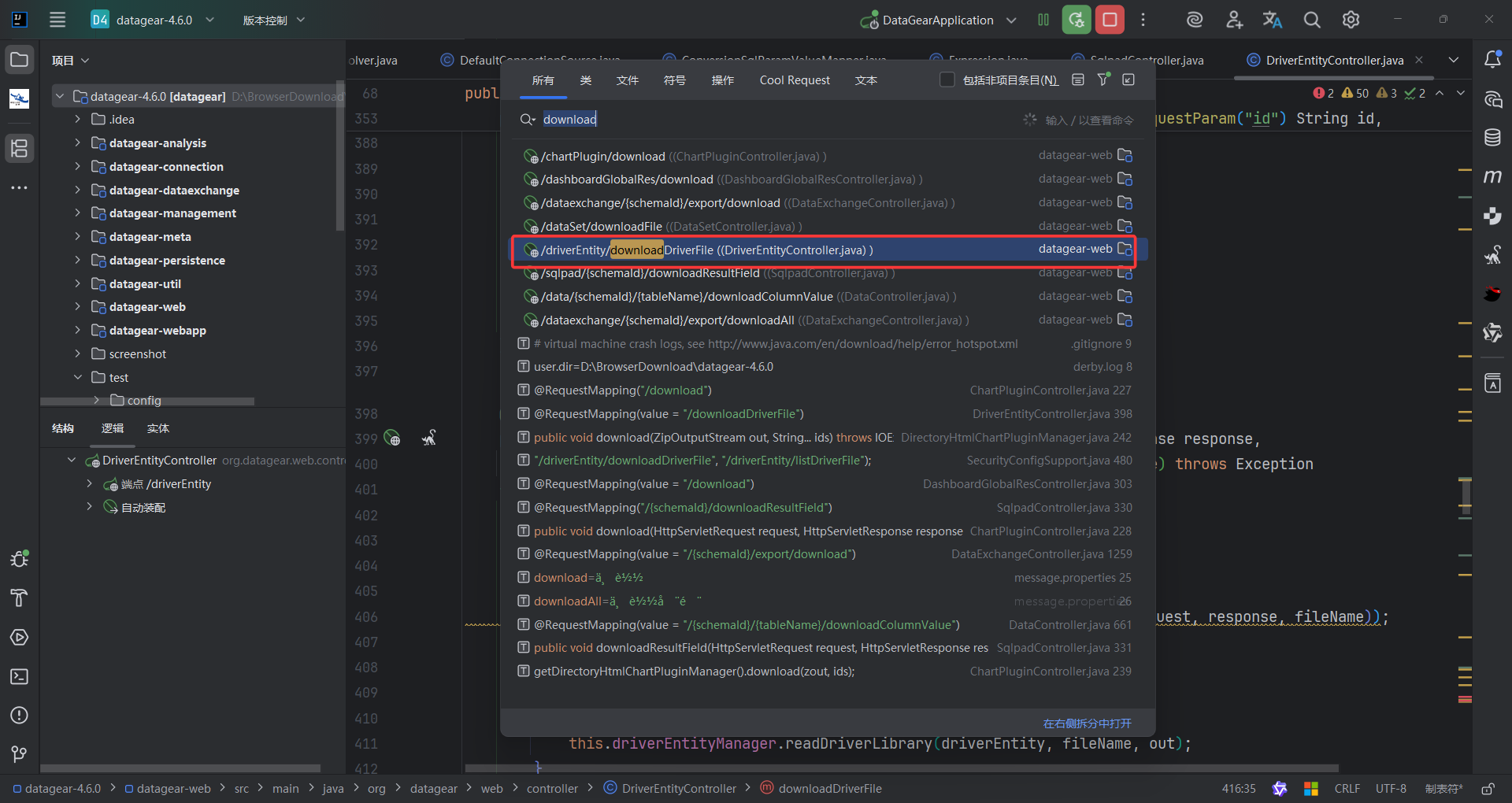Click the filter funnel in search popup
The height and width of the screenshot is (803, 1512).
point(1103,80)
